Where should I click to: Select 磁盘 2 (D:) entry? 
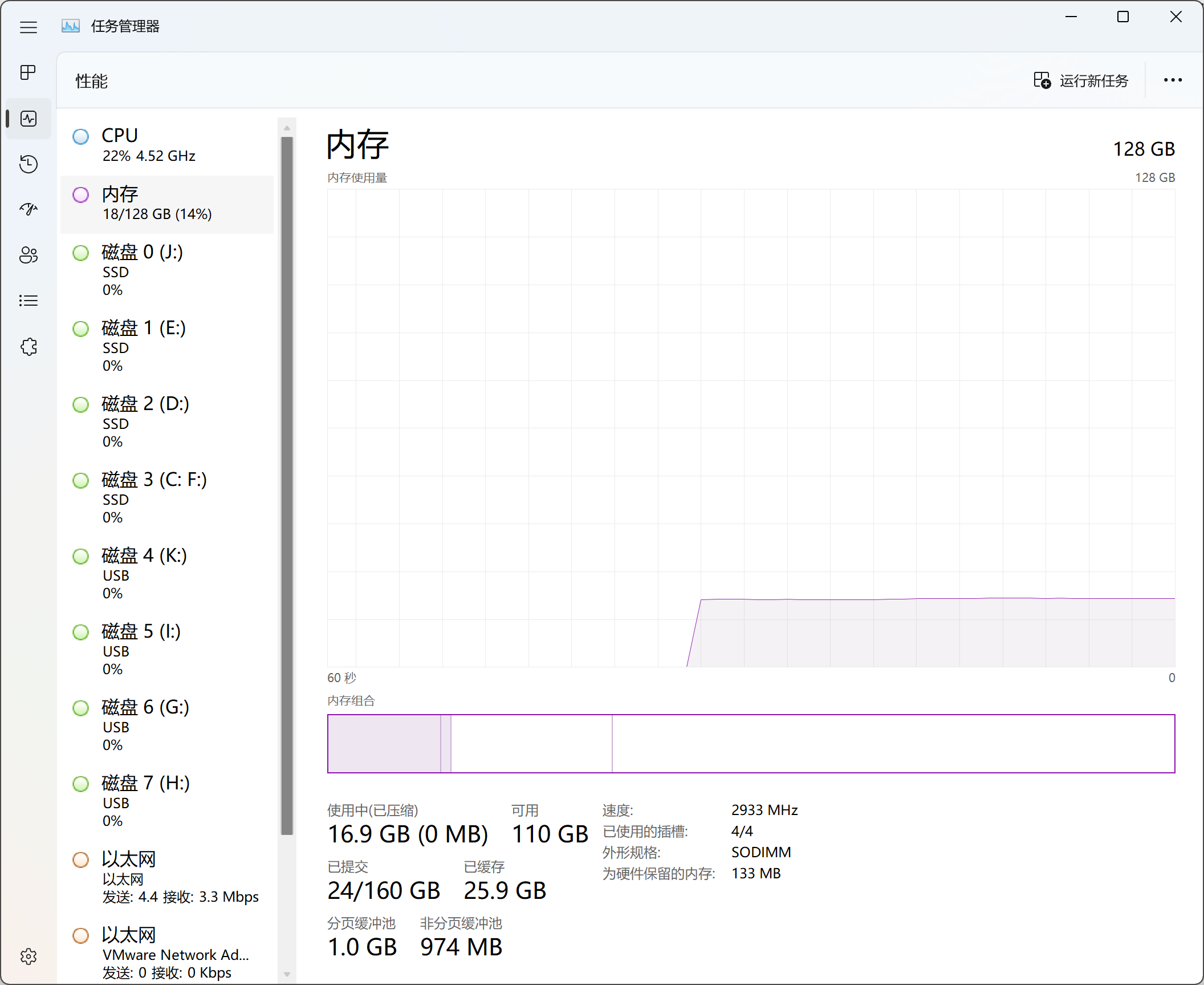tap(167, 422)
